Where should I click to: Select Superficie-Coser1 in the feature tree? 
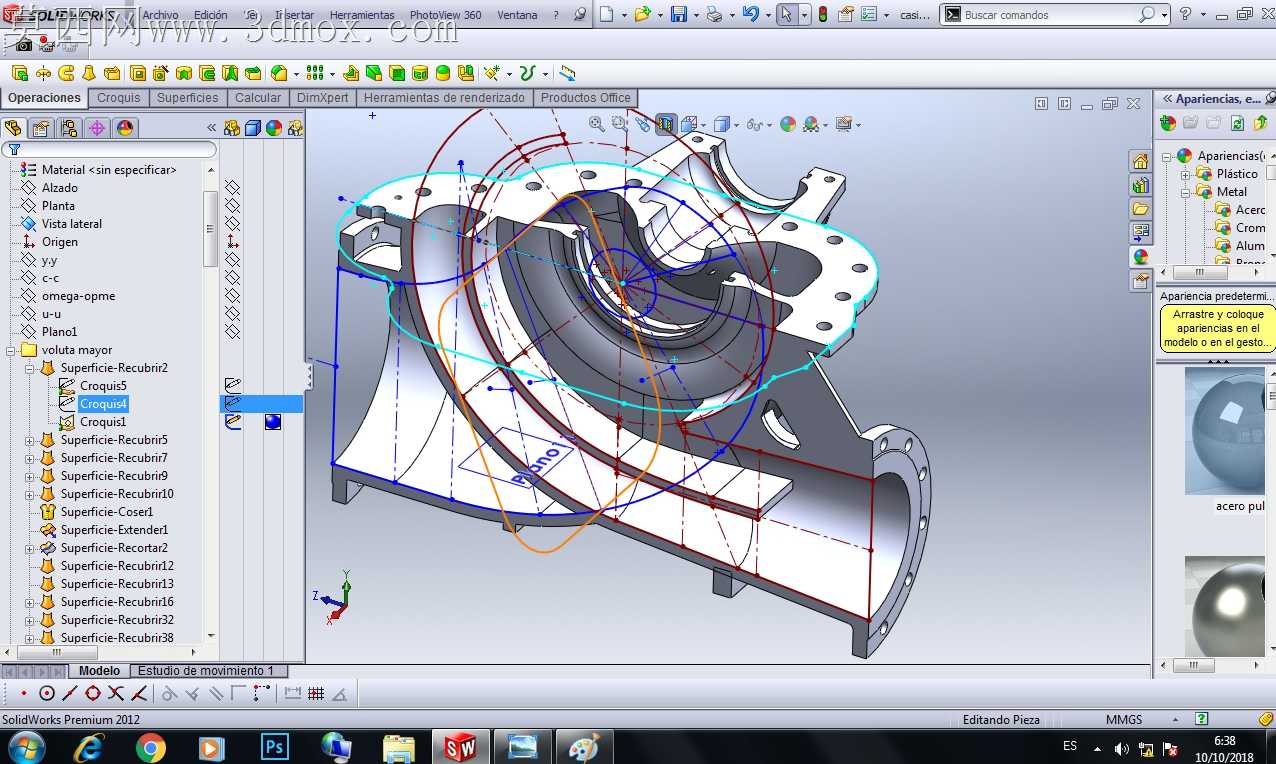click(x=107, y=512)
